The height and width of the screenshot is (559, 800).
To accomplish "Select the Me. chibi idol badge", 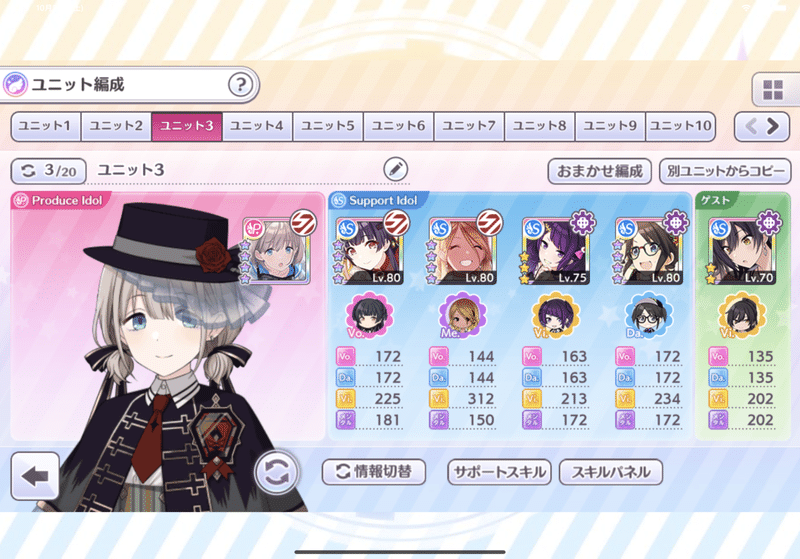I will click(463, 315).
